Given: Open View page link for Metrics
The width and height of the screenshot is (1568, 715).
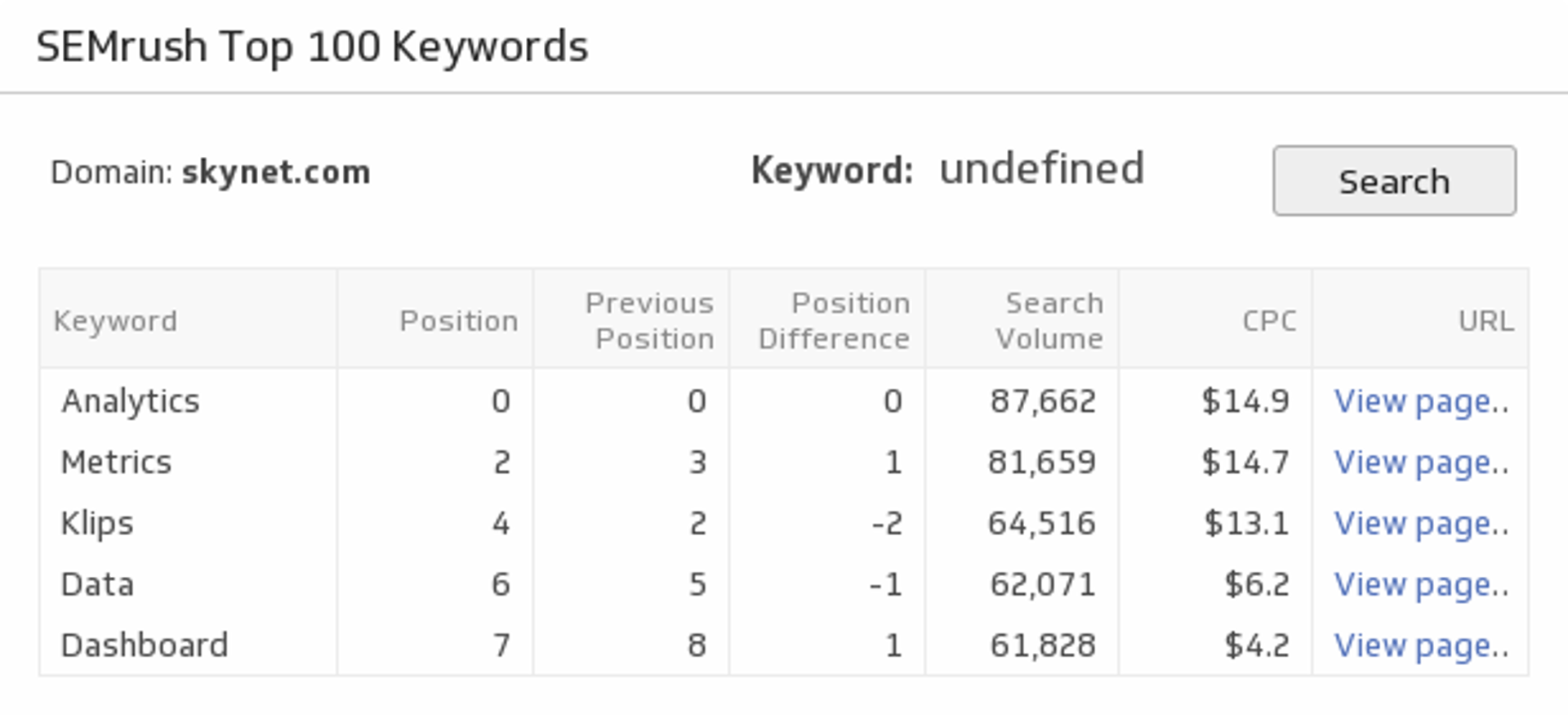Looking at the screenshot, I should (1420, 463).
